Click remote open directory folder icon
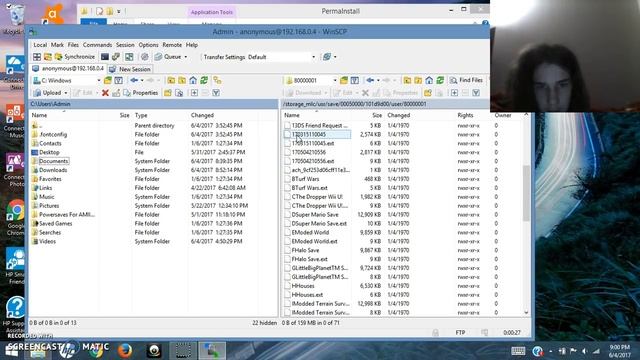The width and height of the screenshot is (640, 360). click(x=344, y=80)
